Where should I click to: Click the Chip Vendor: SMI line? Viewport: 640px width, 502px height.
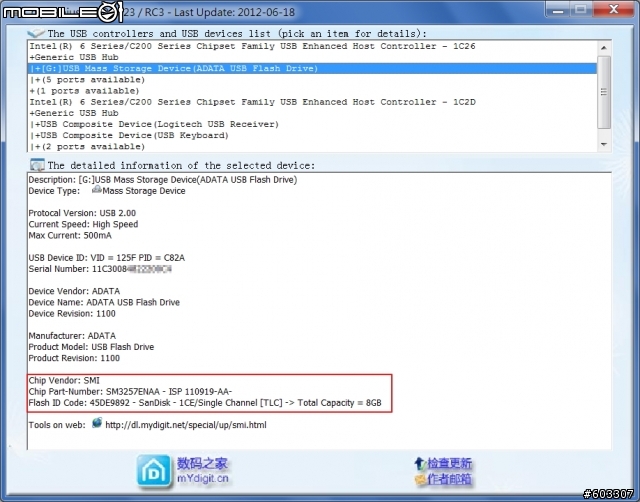click(x=64, y=380)
